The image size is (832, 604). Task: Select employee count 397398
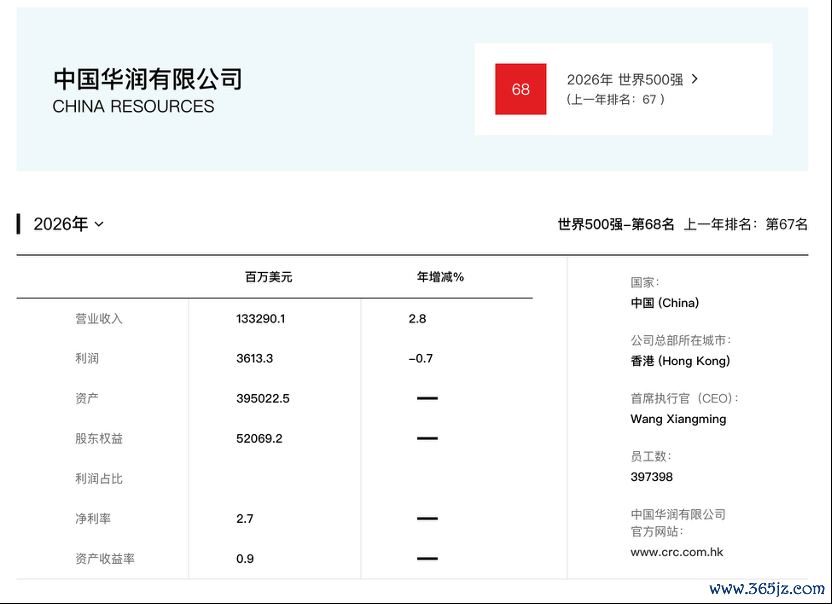651,477
